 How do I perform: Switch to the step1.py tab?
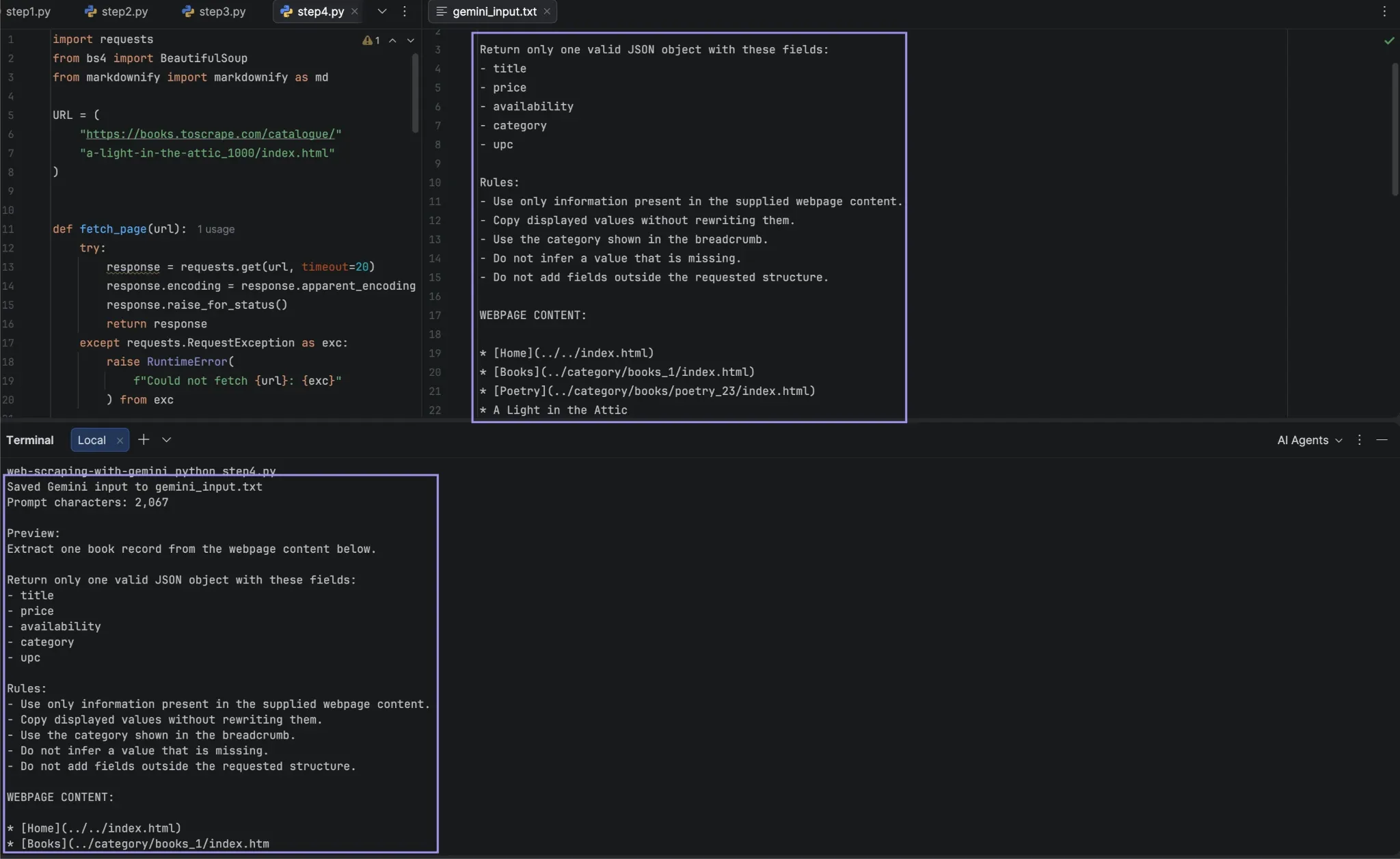tap(28, 12)
